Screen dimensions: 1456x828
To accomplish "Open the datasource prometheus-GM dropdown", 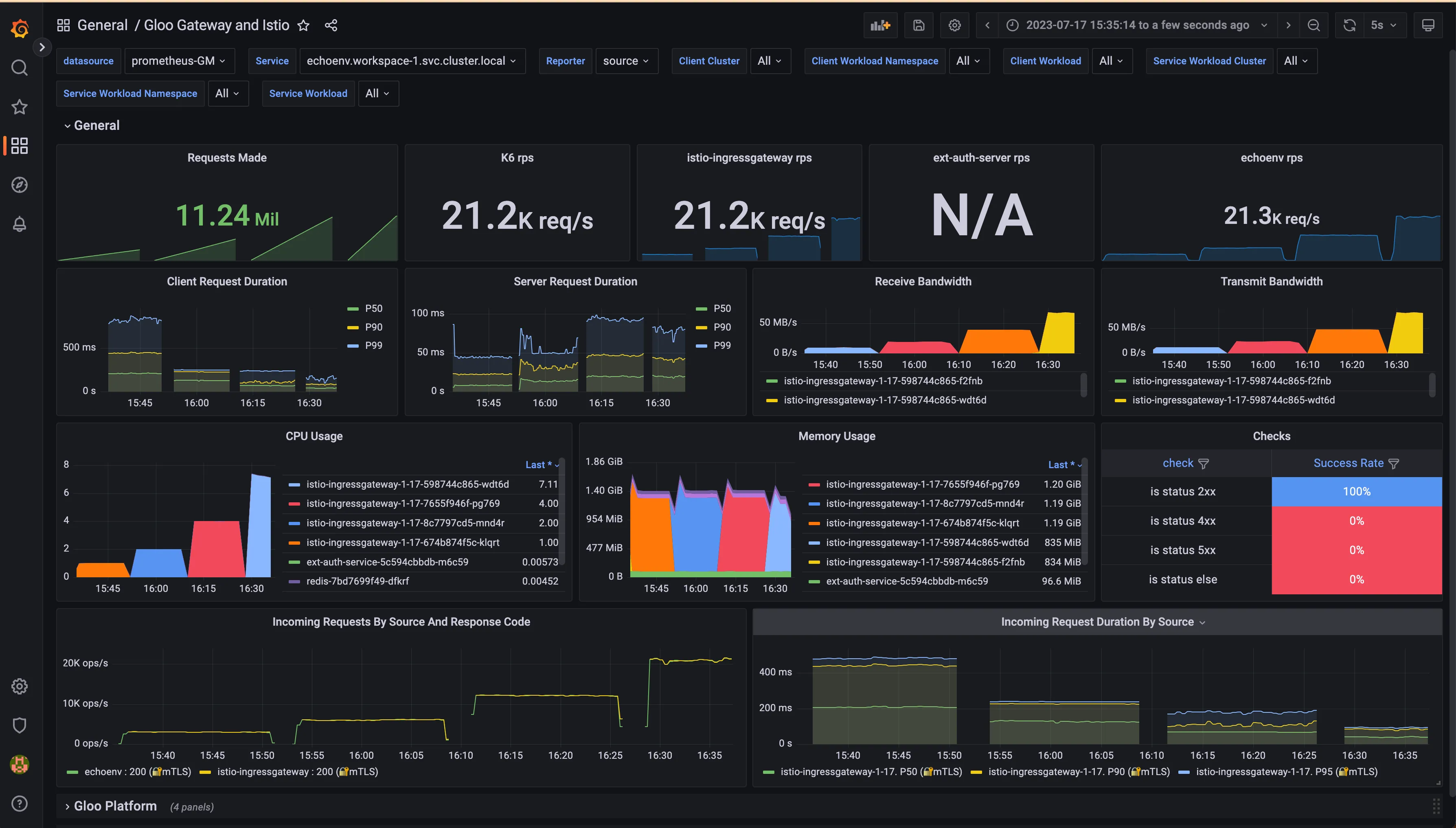I will 179,61.
